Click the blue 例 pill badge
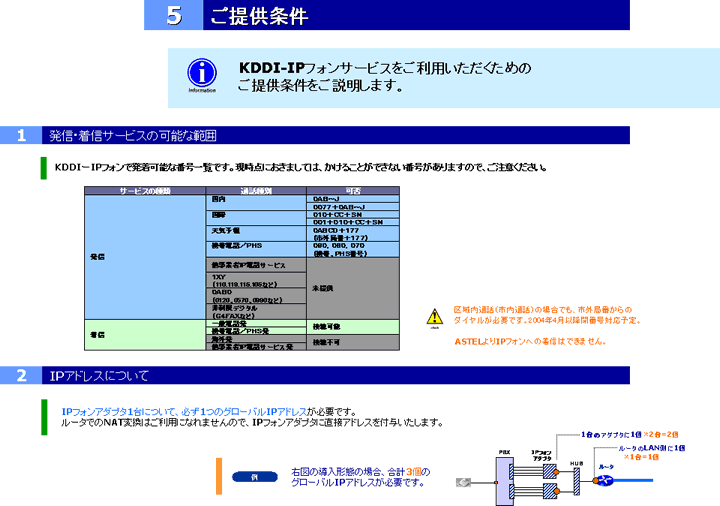This screenshot has width=720, height=506. coord(255,477)
